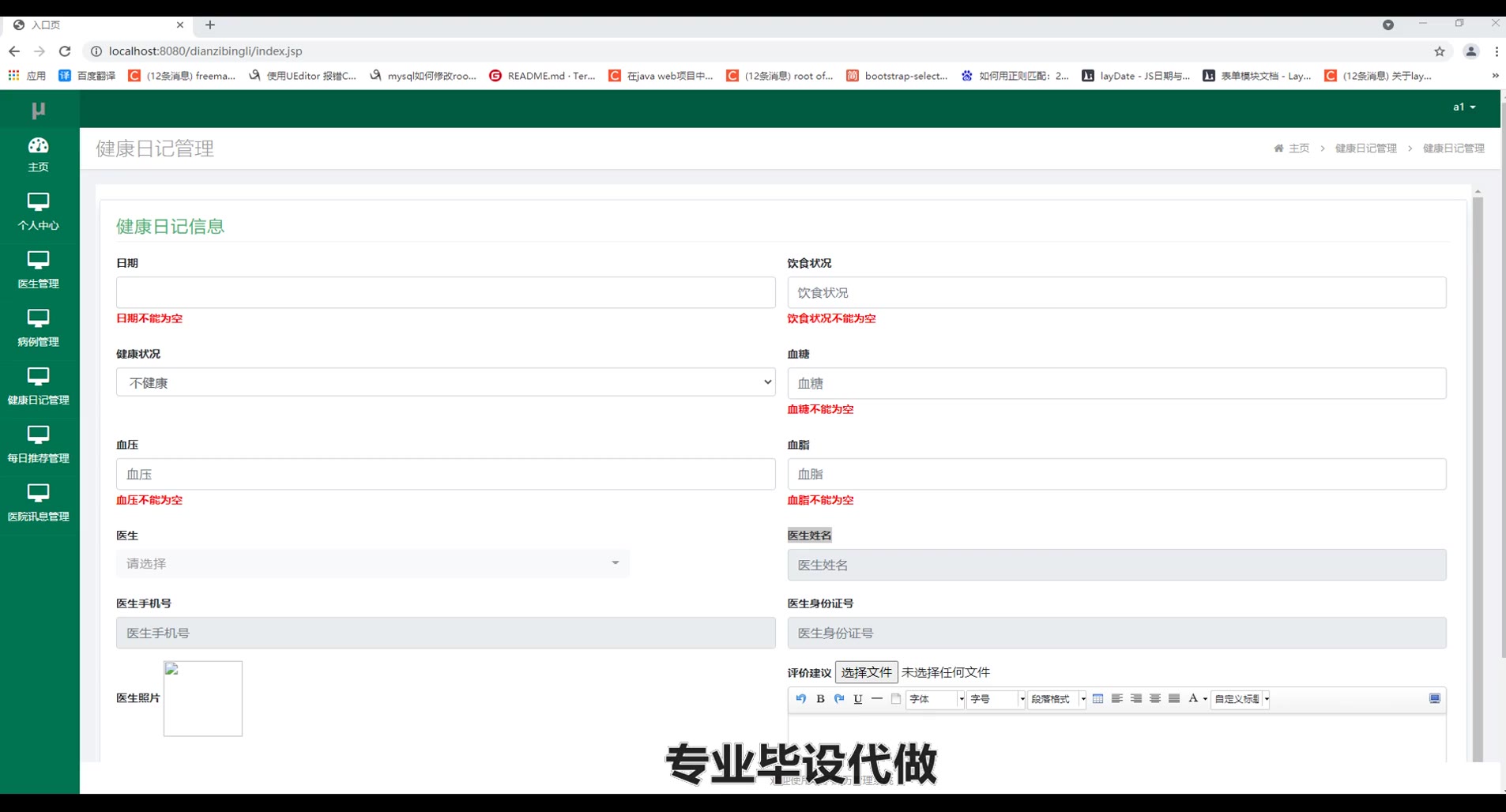Click the 饮食状况 input field
Screen dimensions: 1506x812
pos(1116,292)
